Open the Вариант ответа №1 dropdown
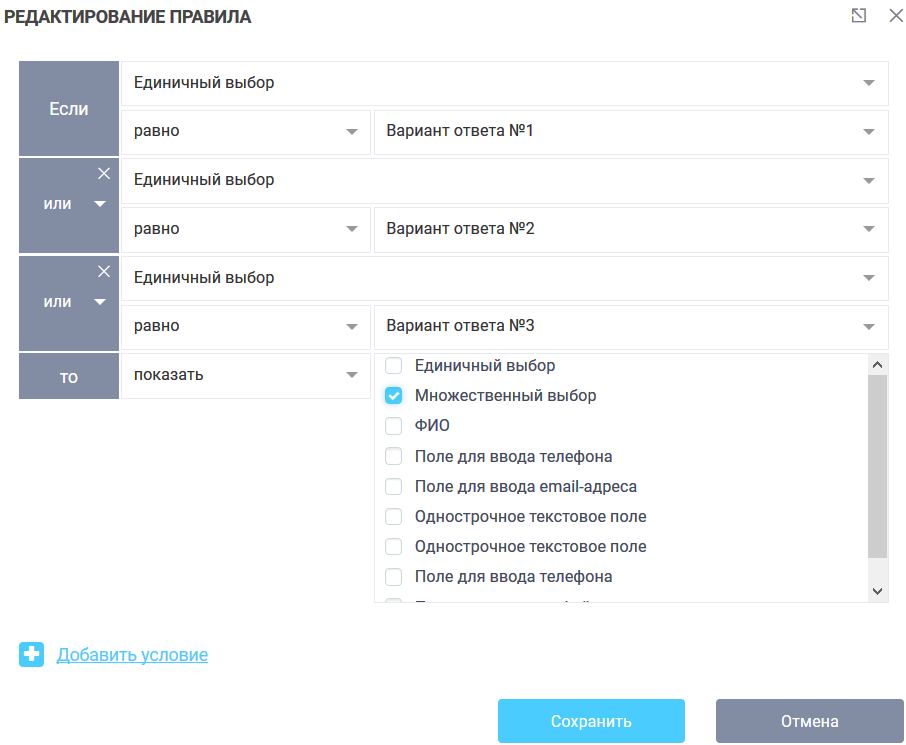Image resolution: width=906 pixels, height=745 pixels. point(631,132)
